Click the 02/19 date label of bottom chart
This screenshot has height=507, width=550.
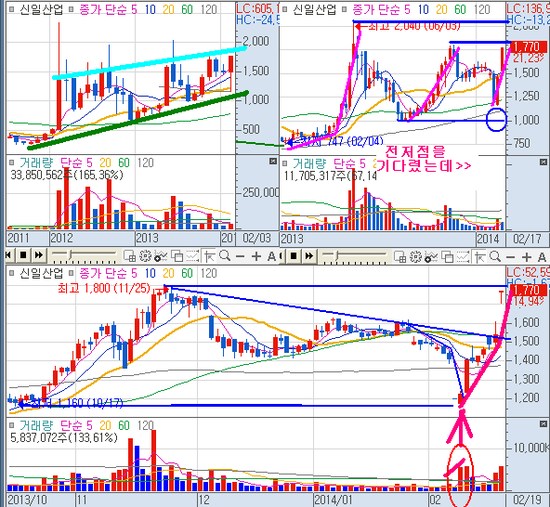[527, 500]
